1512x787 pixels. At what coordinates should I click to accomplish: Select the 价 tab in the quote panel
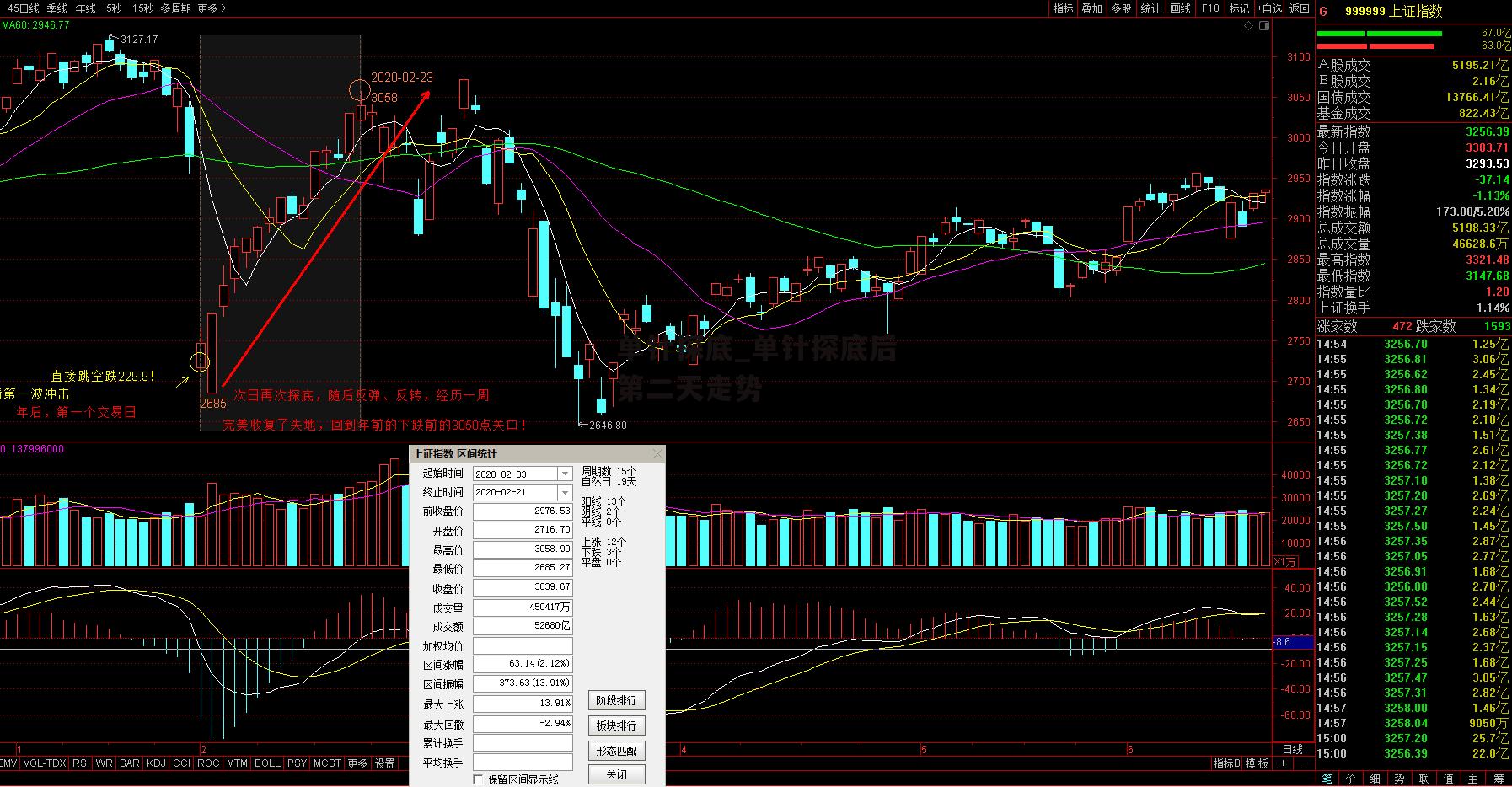coord(1352,779)
